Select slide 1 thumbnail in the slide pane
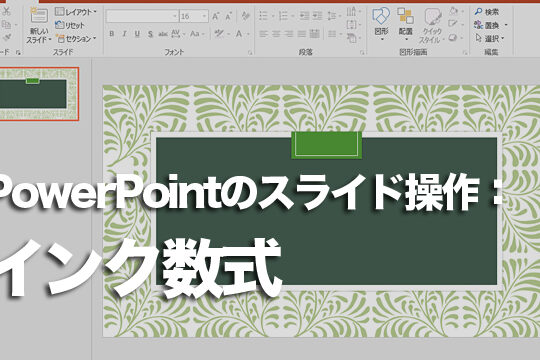The width and height of the screenshot is (540, 360). point(39,94)
